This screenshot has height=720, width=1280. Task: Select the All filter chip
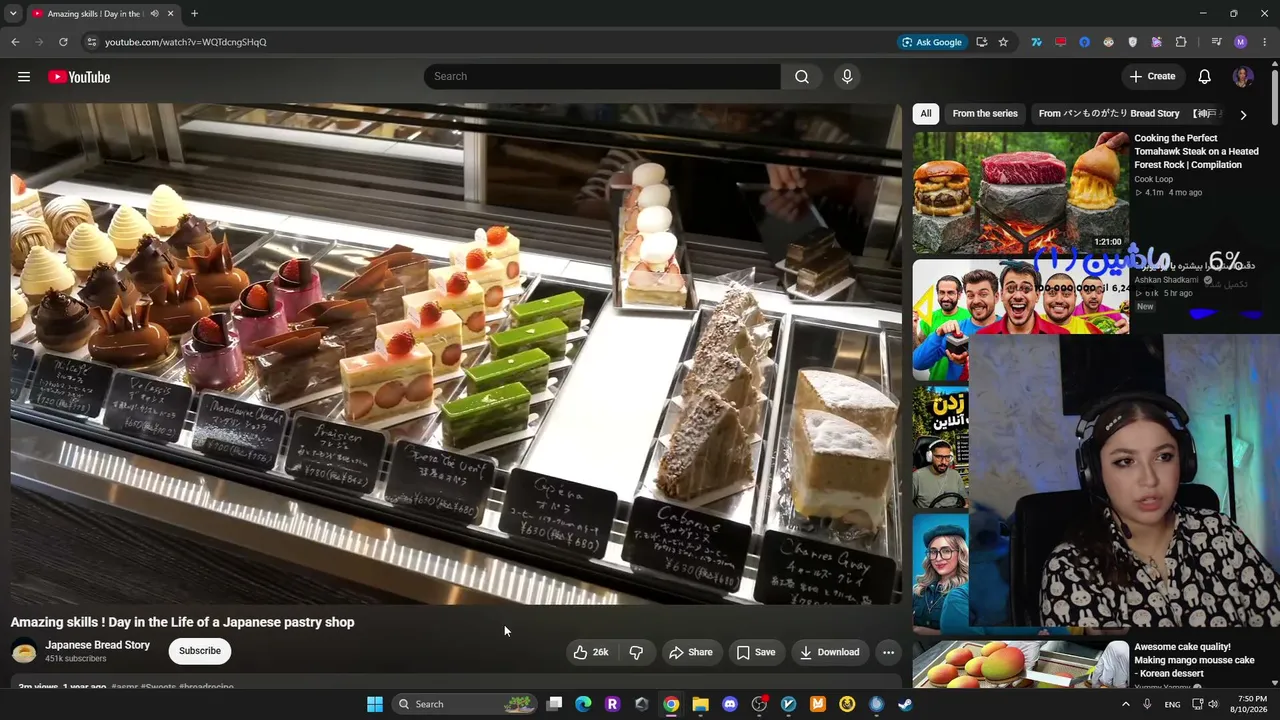926,114
